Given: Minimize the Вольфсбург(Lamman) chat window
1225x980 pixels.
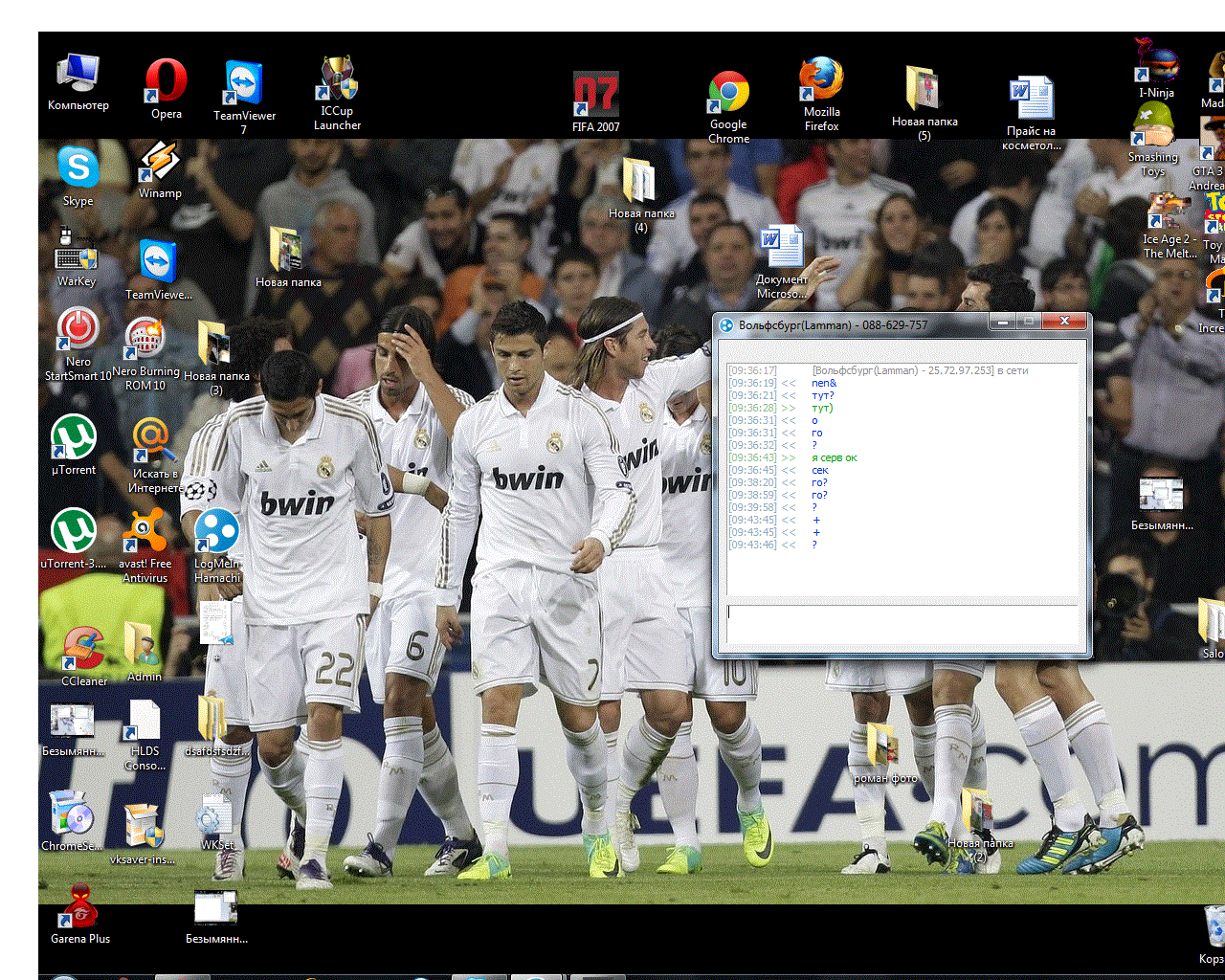Looking at the screenshot, I should click(1003, 323).
